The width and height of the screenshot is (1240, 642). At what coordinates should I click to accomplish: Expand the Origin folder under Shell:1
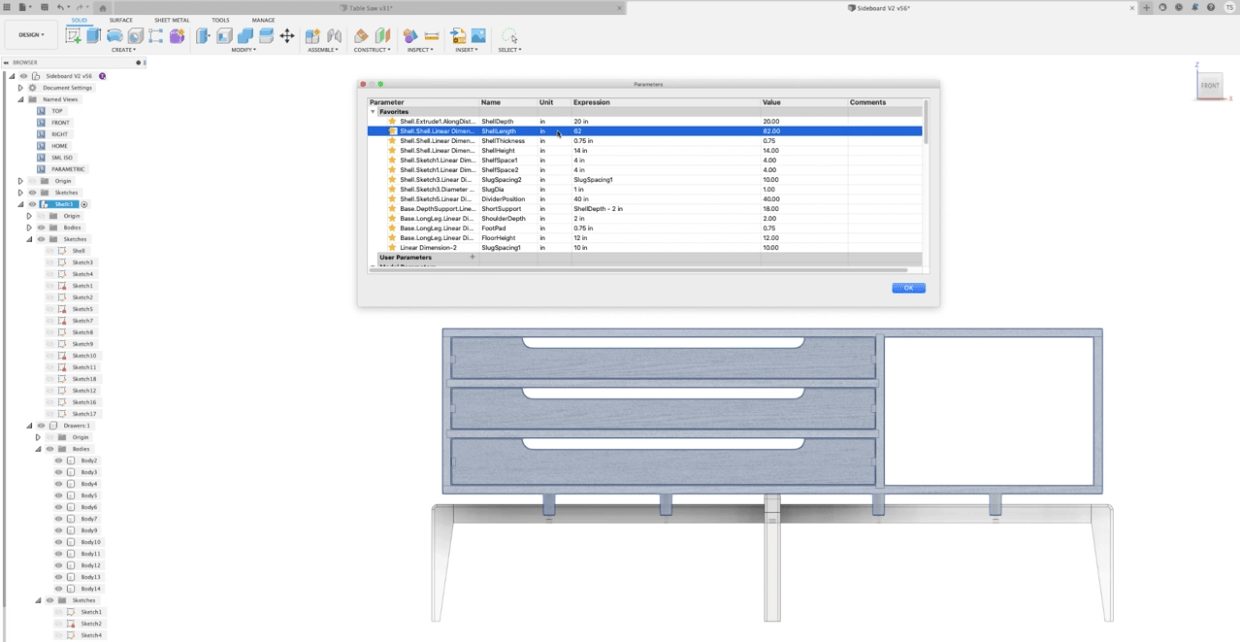point(29,215)
